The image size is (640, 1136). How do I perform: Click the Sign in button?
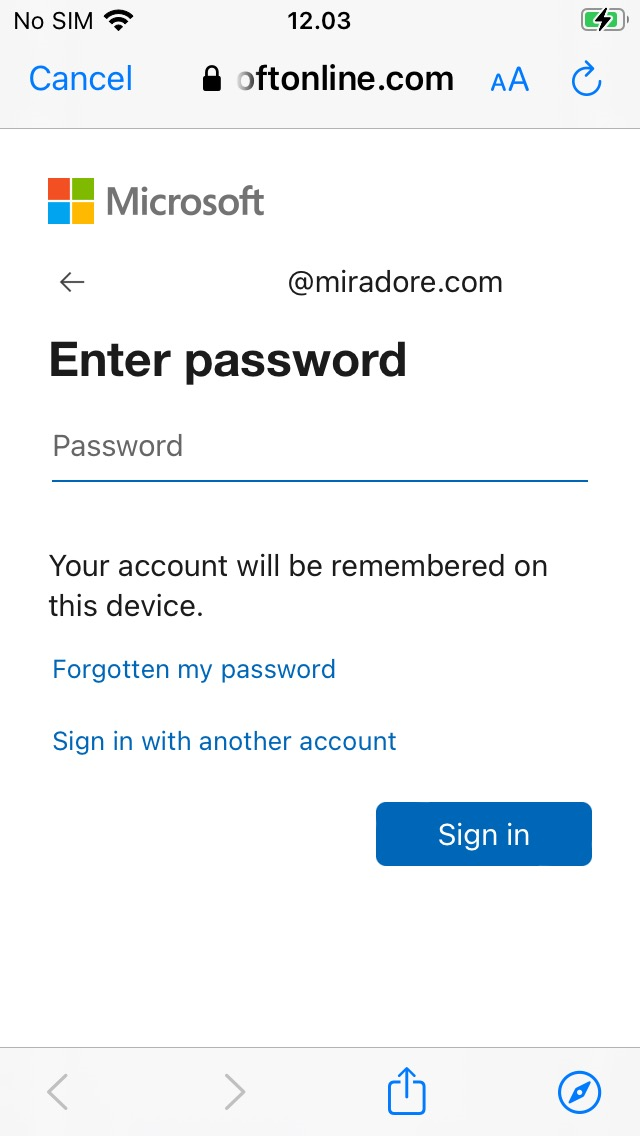tap(483, 834)
